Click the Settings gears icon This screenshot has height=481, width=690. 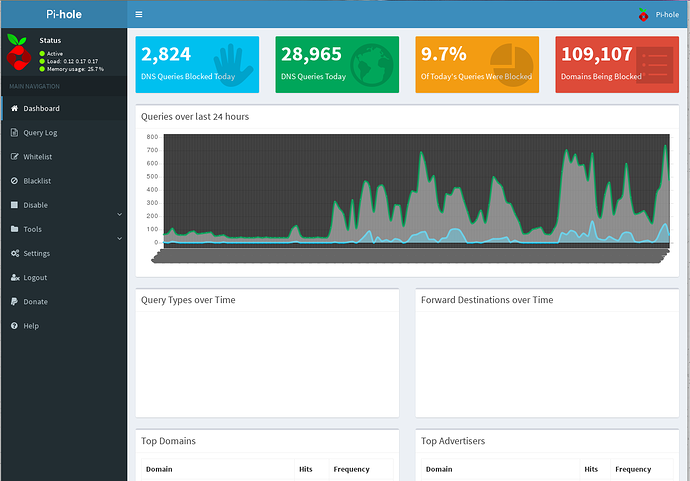click(x=14, y=253)
